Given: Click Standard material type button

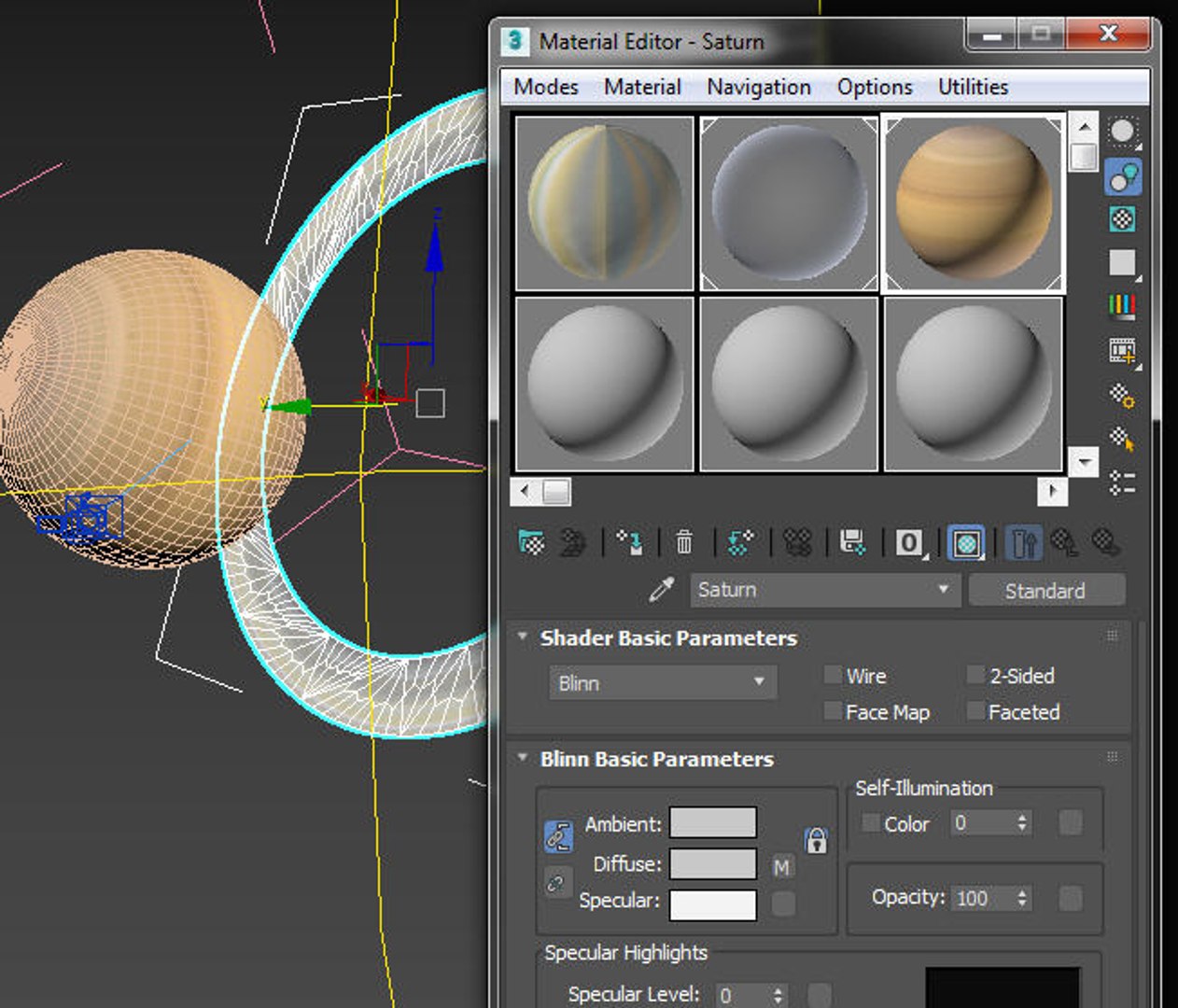Looking at the screenshot, I should click(x=1045, y=590).
